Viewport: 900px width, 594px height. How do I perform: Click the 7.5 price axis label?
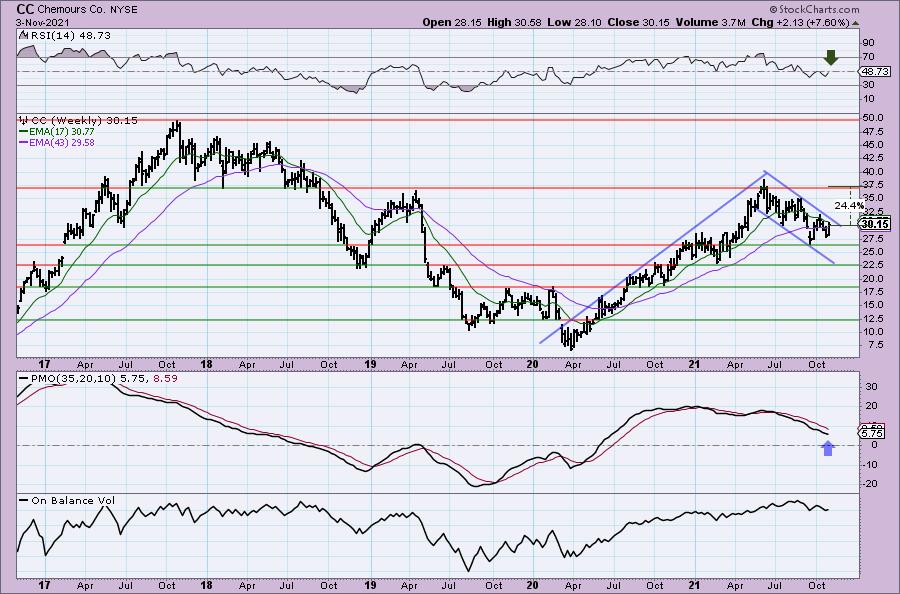point(875,345)
